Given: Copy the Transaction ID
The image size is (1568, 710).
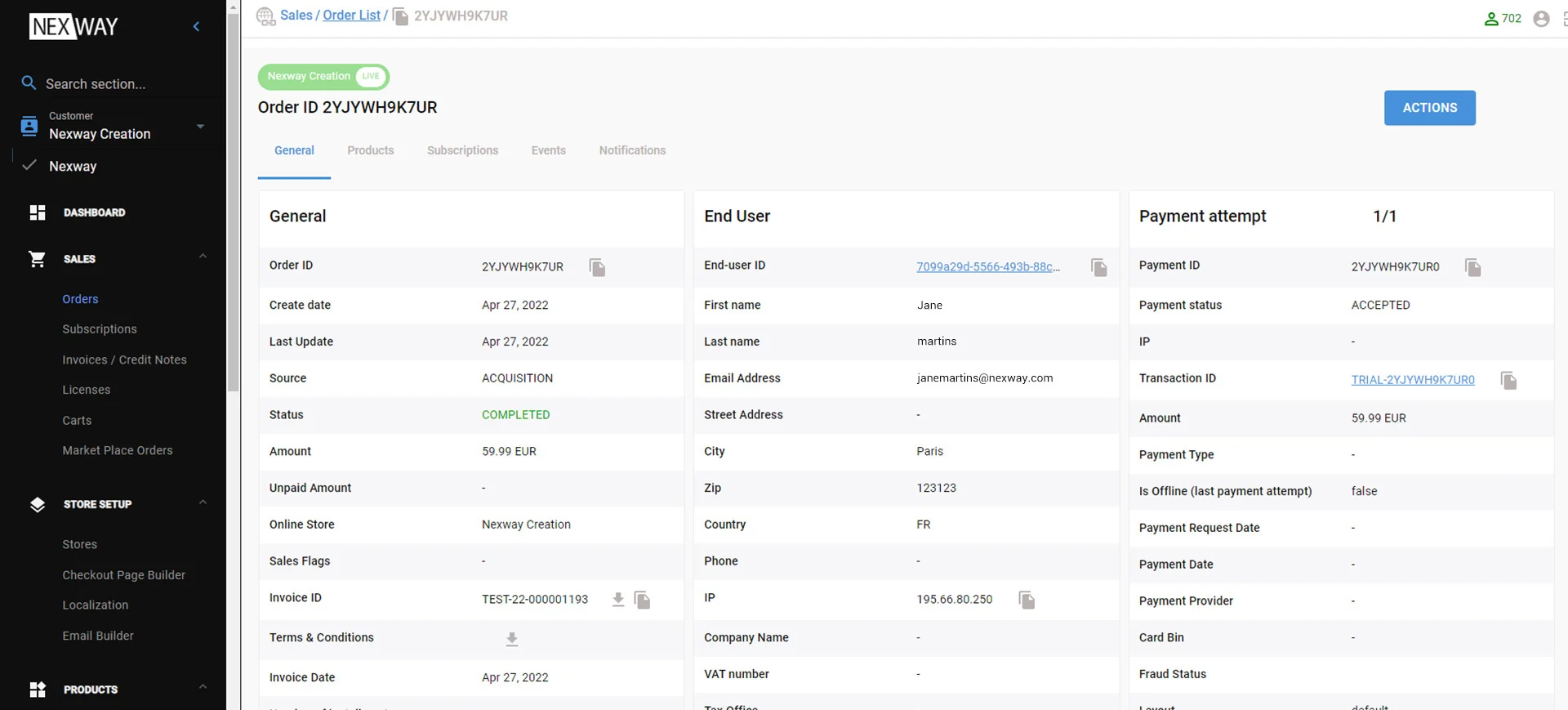Looking at the screenshot, I should point(1508,380).
